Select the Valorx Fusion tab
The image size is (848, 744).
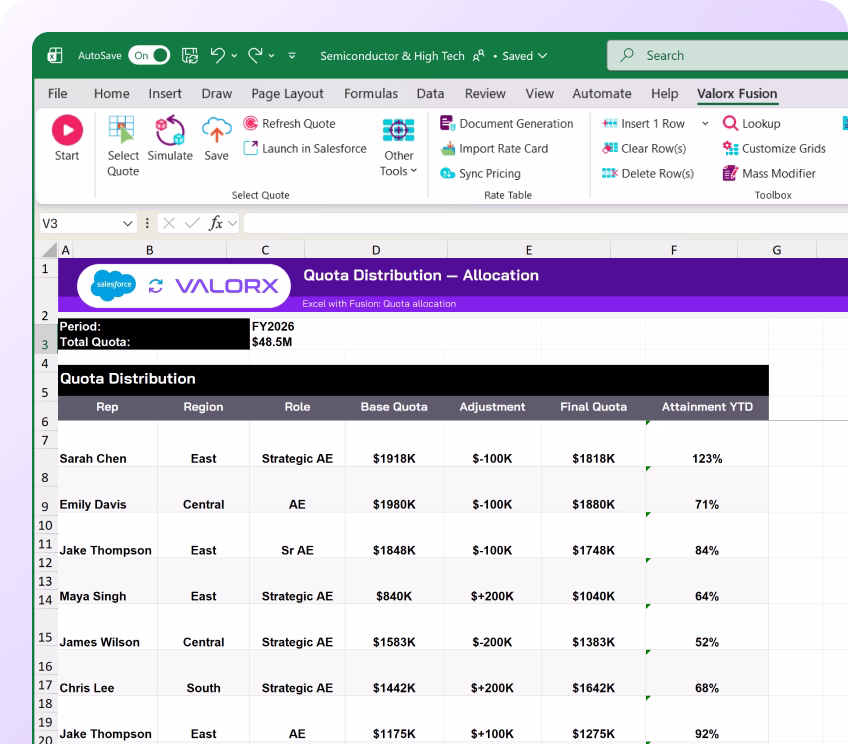737,94
